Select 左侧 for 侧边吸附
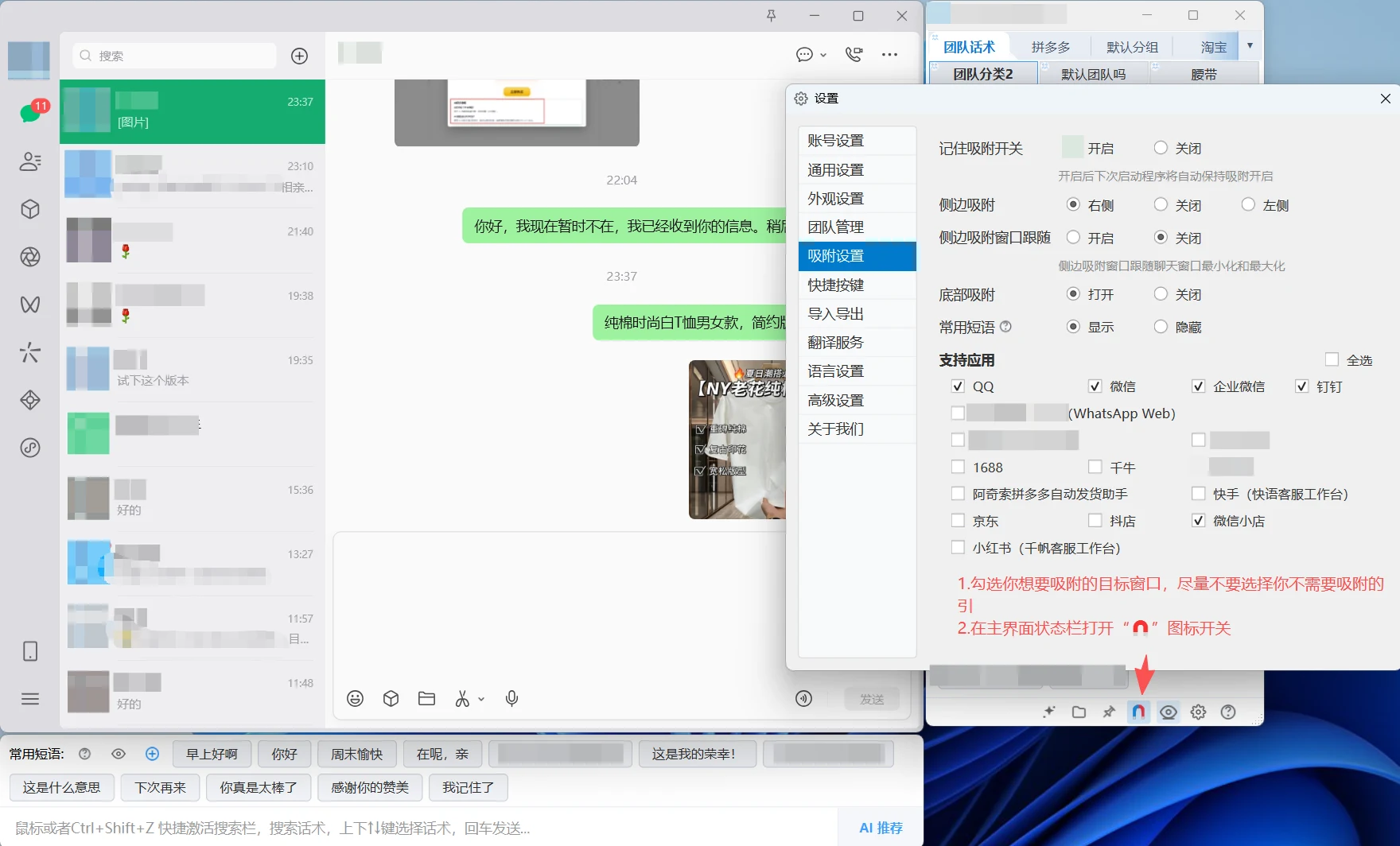This screenshot has width=1400, height=846. [1248, 205]
